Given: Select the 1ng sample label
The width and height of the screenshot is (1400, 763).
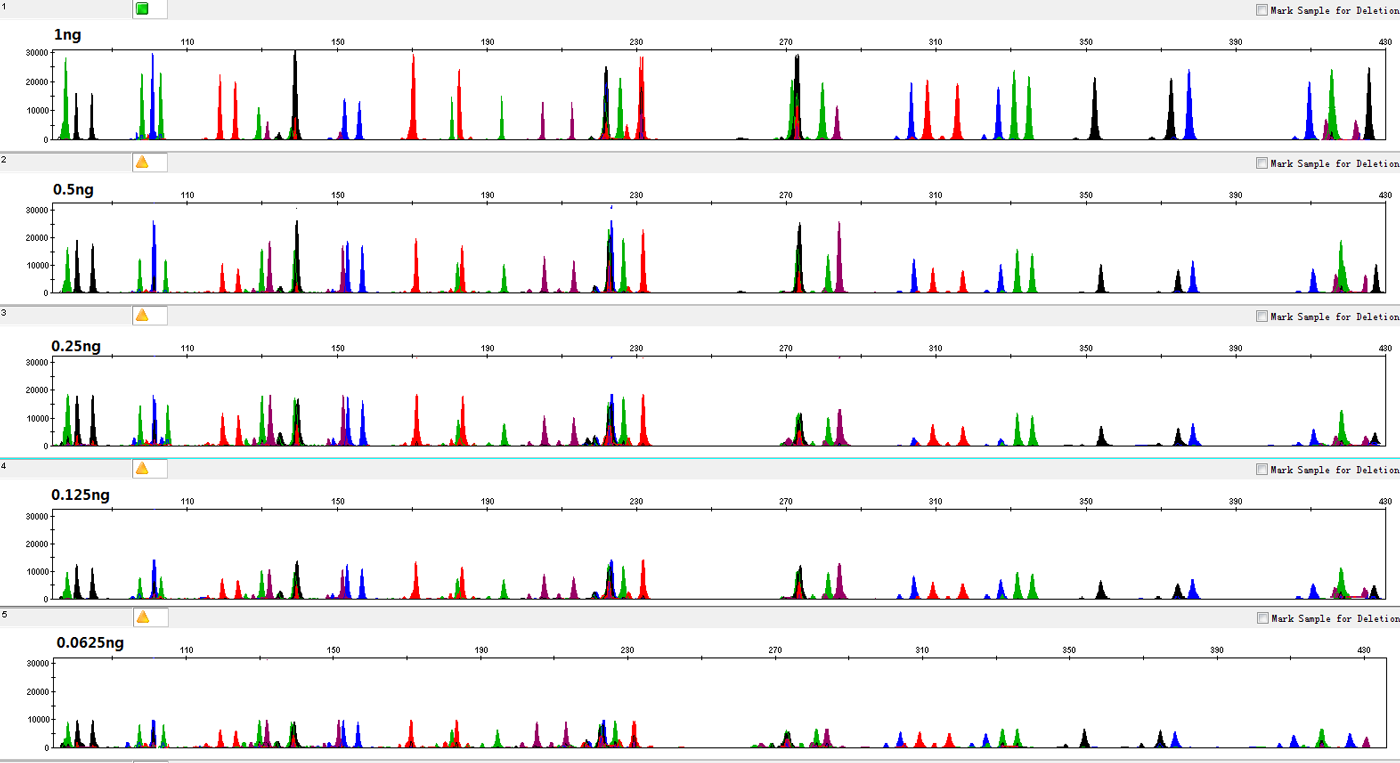Looking at the screenshot, I should click(68, 35).
